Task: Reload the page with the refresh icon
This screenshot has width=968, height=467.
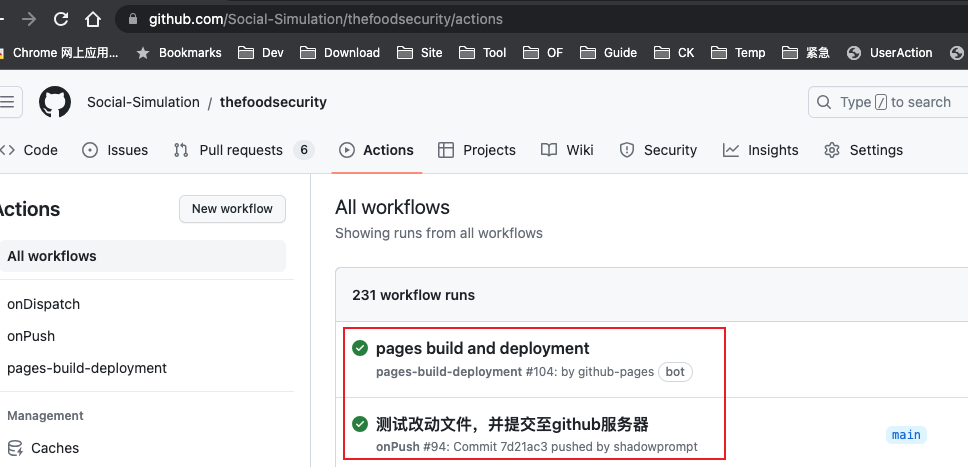Action: pos(61,19)
